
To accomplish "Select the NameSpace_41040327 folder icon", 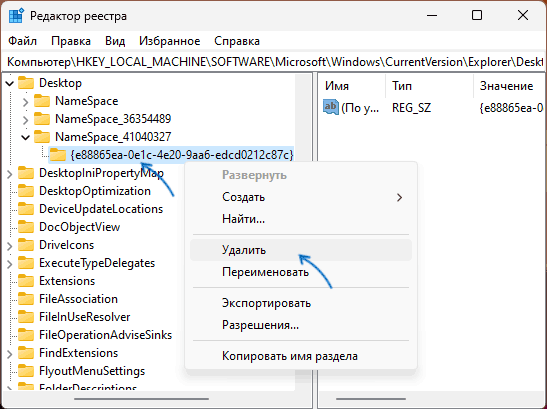I will (x=42, y=137).
